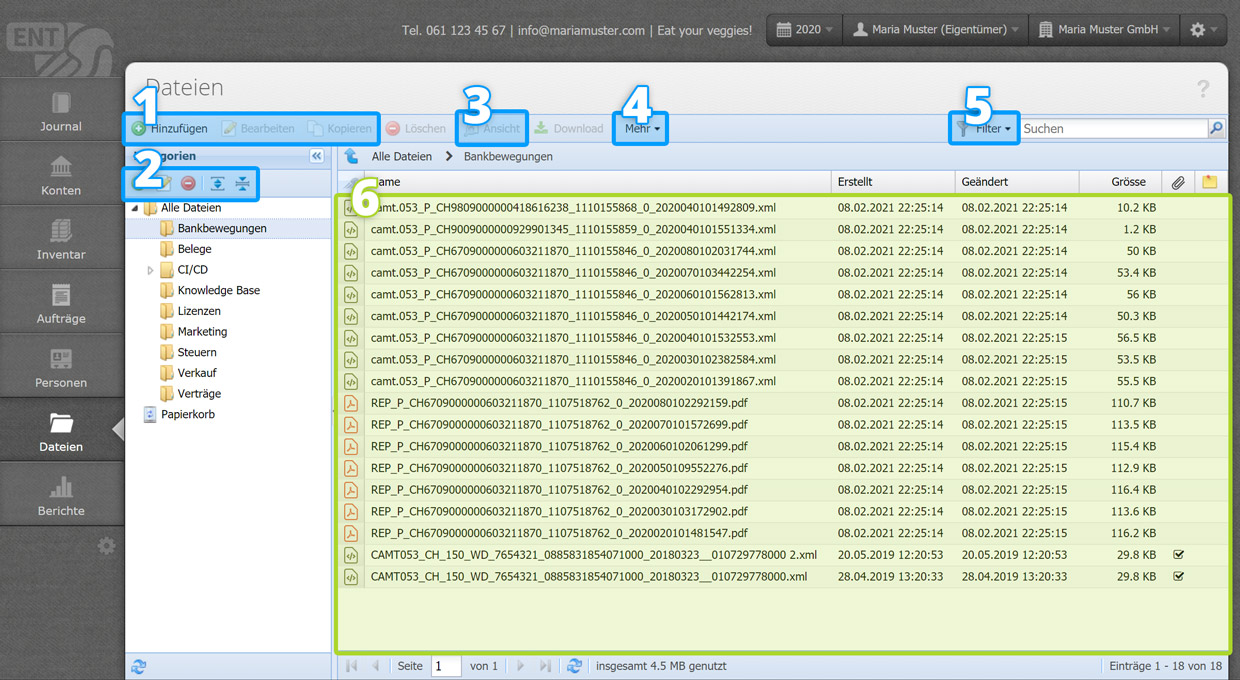Click the checkmark on CAMT053 ...778000.xml row
The height and width of the screenshot is (680, 1240).
[x=1178, y=577]
